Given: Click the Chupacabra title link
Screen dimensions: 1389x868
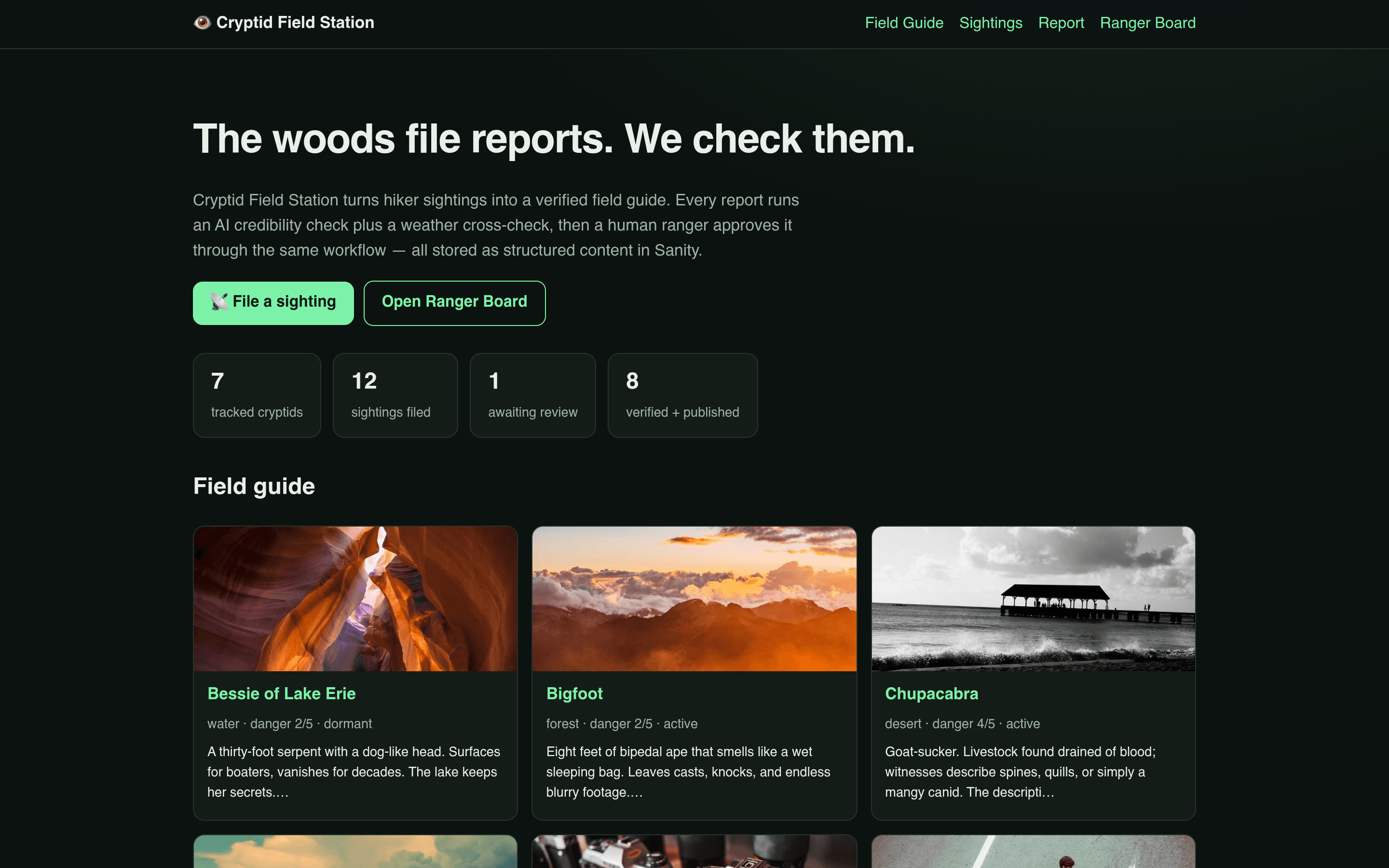Looking at the screenshot, I should [x=931, y=693].
